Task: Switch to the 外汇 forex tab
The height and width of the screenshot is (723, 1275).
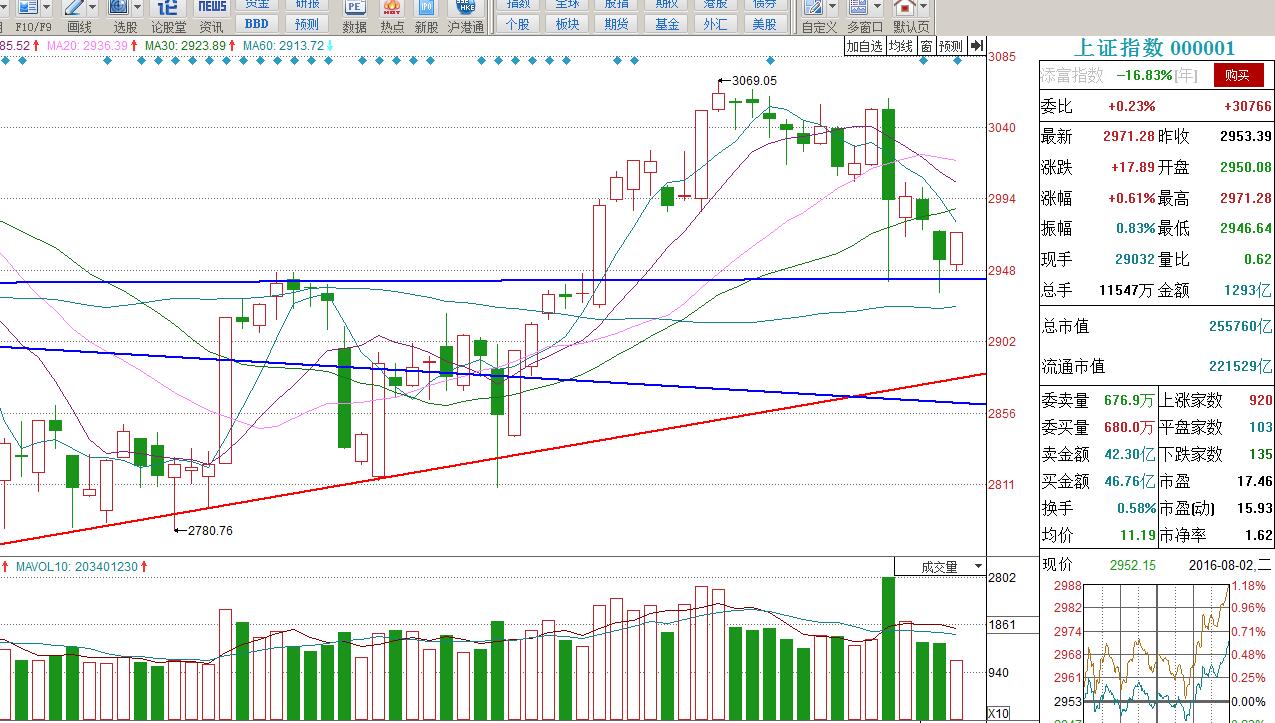Action: pyautogui.click(x=716, y=24)
